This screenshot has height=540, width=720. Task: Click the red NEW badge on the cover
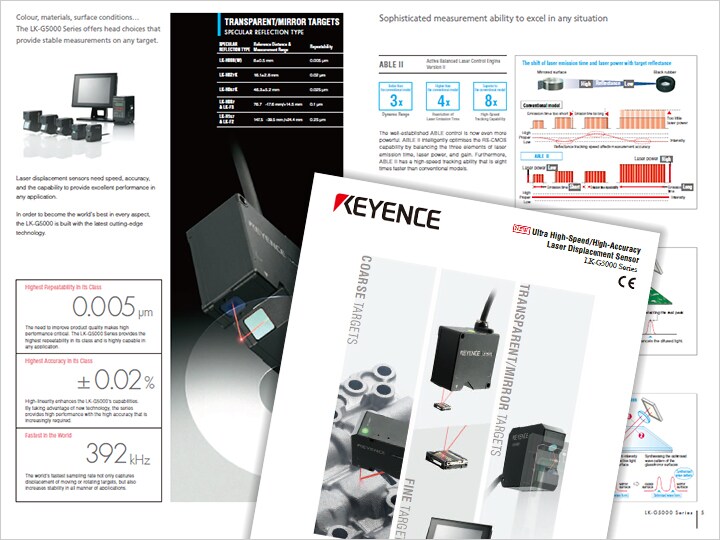[521, 229]
